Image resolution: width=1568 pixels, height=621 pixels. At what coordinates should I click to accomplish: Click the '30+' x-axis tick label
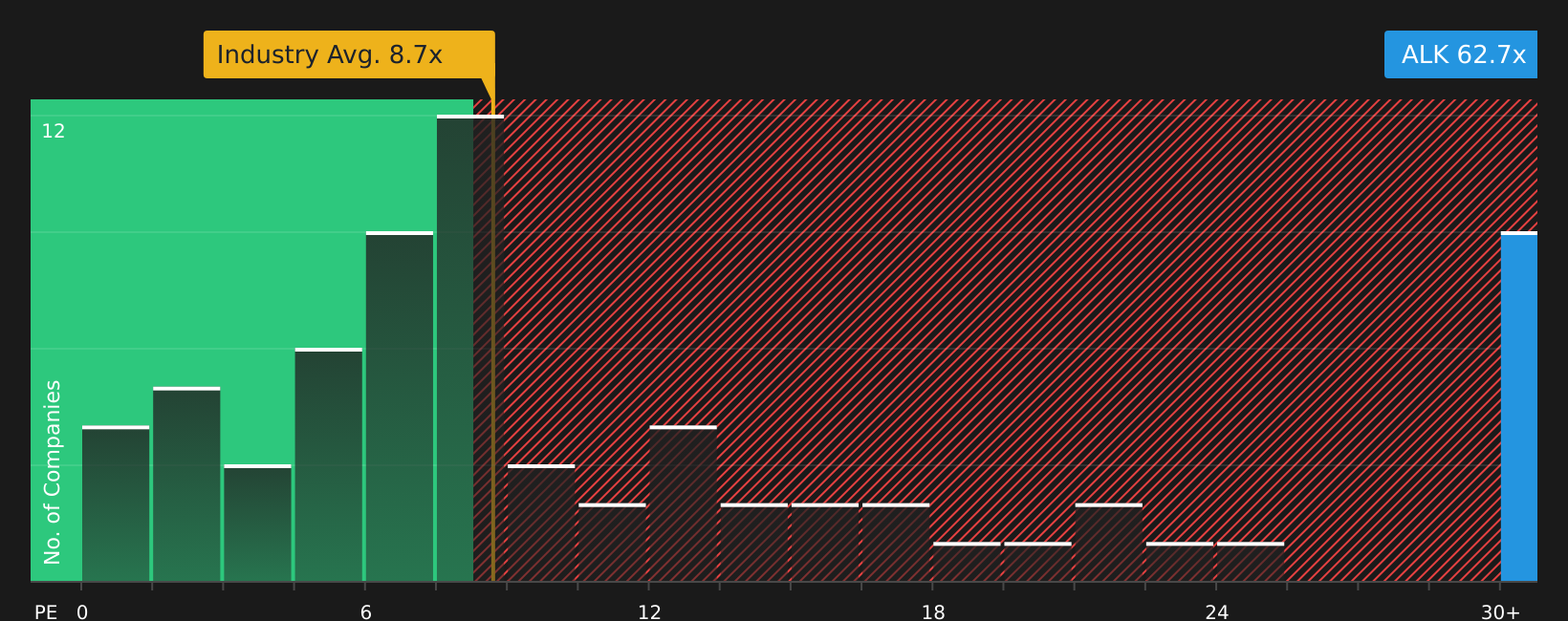coord(1501,612)
